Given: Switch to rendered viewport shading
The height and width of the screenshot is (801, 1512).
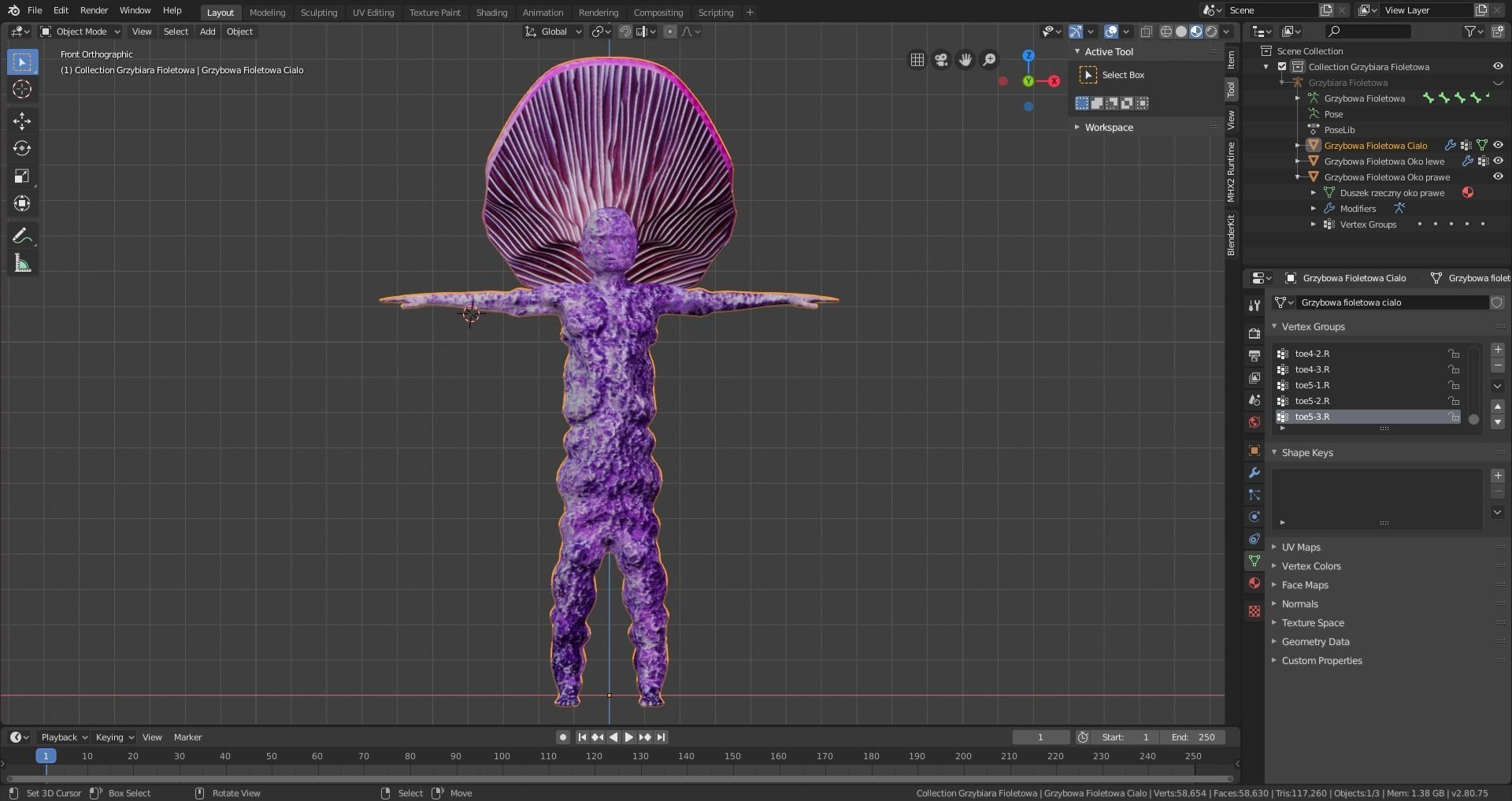Looking at the screenshot, I should click(1211, 32).
